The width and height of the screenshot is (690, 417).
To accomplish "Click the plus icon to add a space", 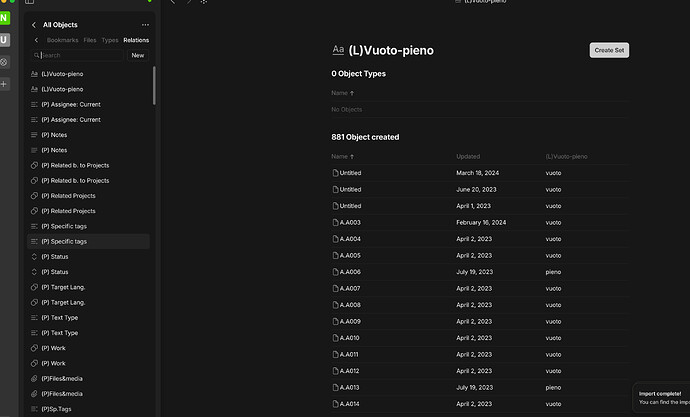I will pos(4,84).
